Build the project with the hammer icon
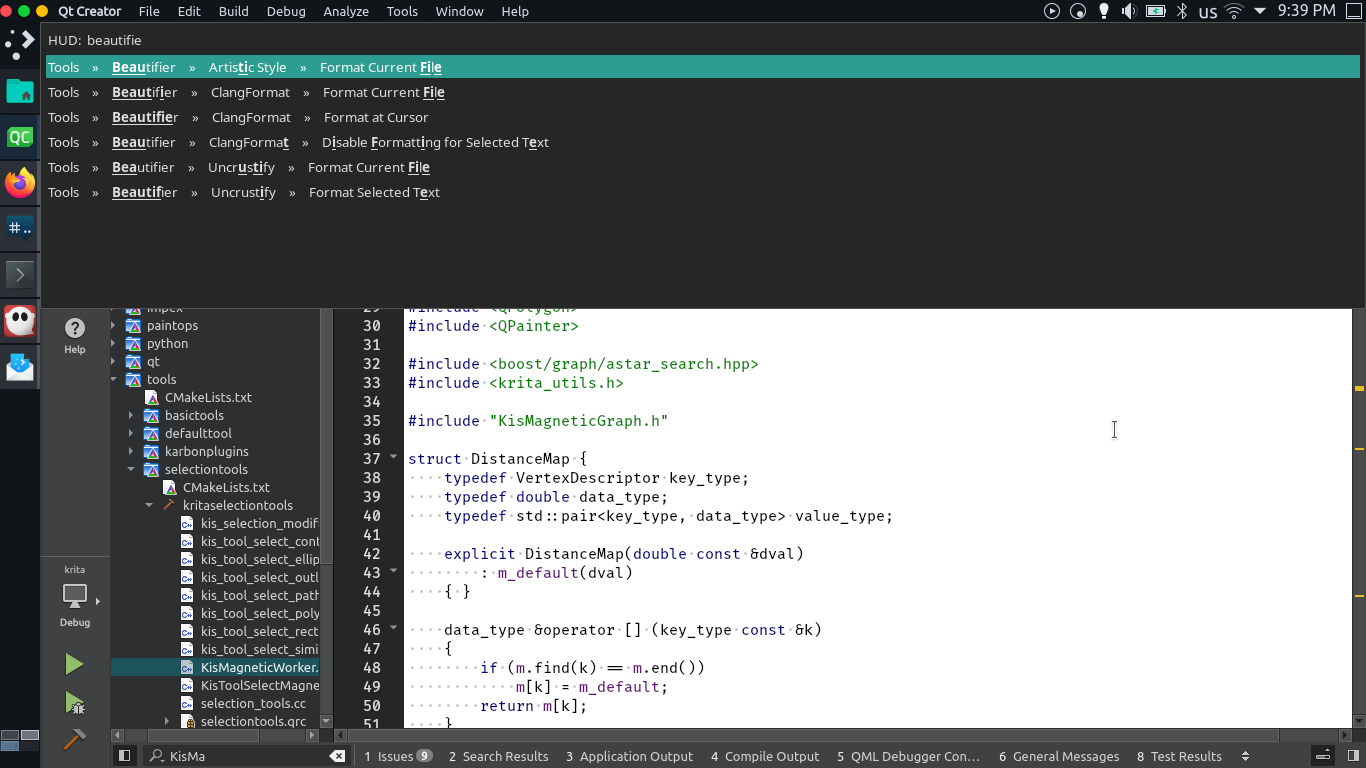The height and width of the screenshot is (768, 1366). 75,740
